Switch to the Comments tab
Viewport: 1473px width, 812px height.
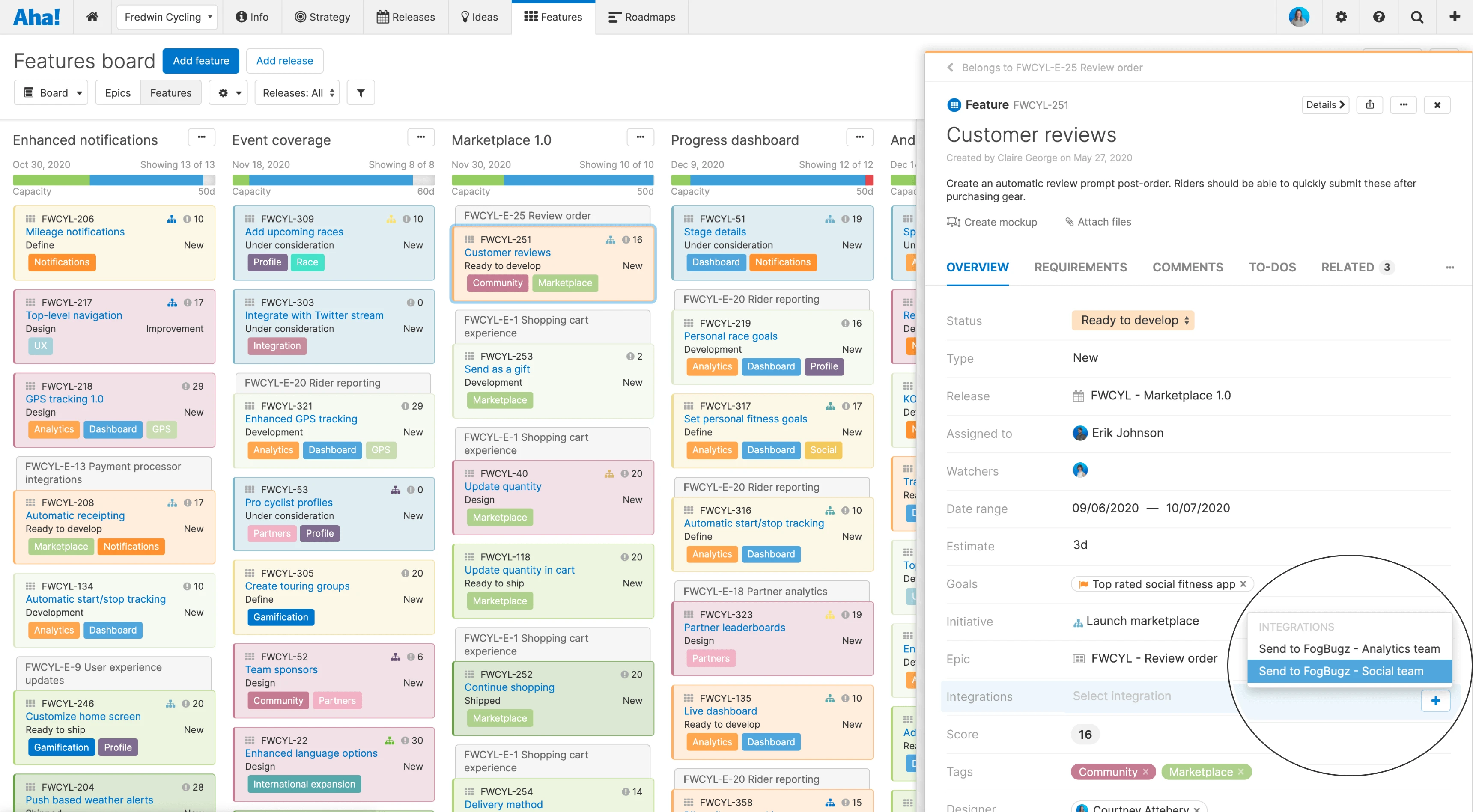(x=1188, y=267)
